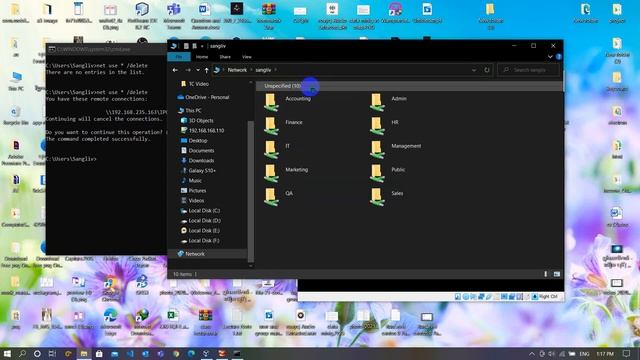
Task: Open Explorer help with the question-mark icon
Action: tap(559, 57)
